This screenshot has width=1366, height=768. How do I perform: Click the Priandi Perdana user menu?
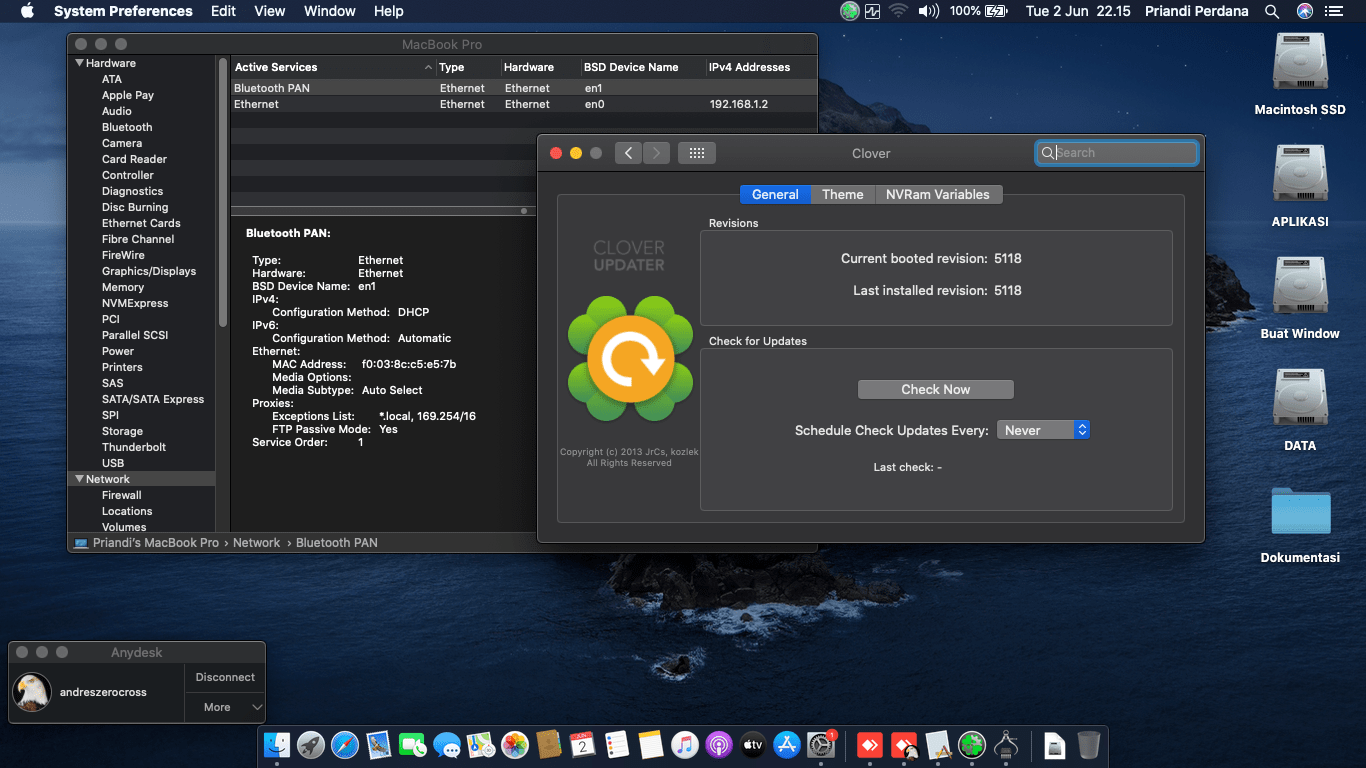(x=1195, y=11)
